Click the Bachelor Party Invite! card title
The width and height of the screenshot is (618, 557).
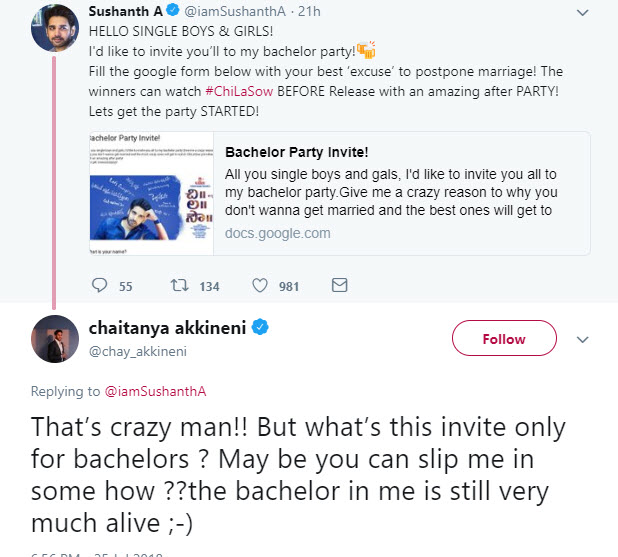pos(297,153)
